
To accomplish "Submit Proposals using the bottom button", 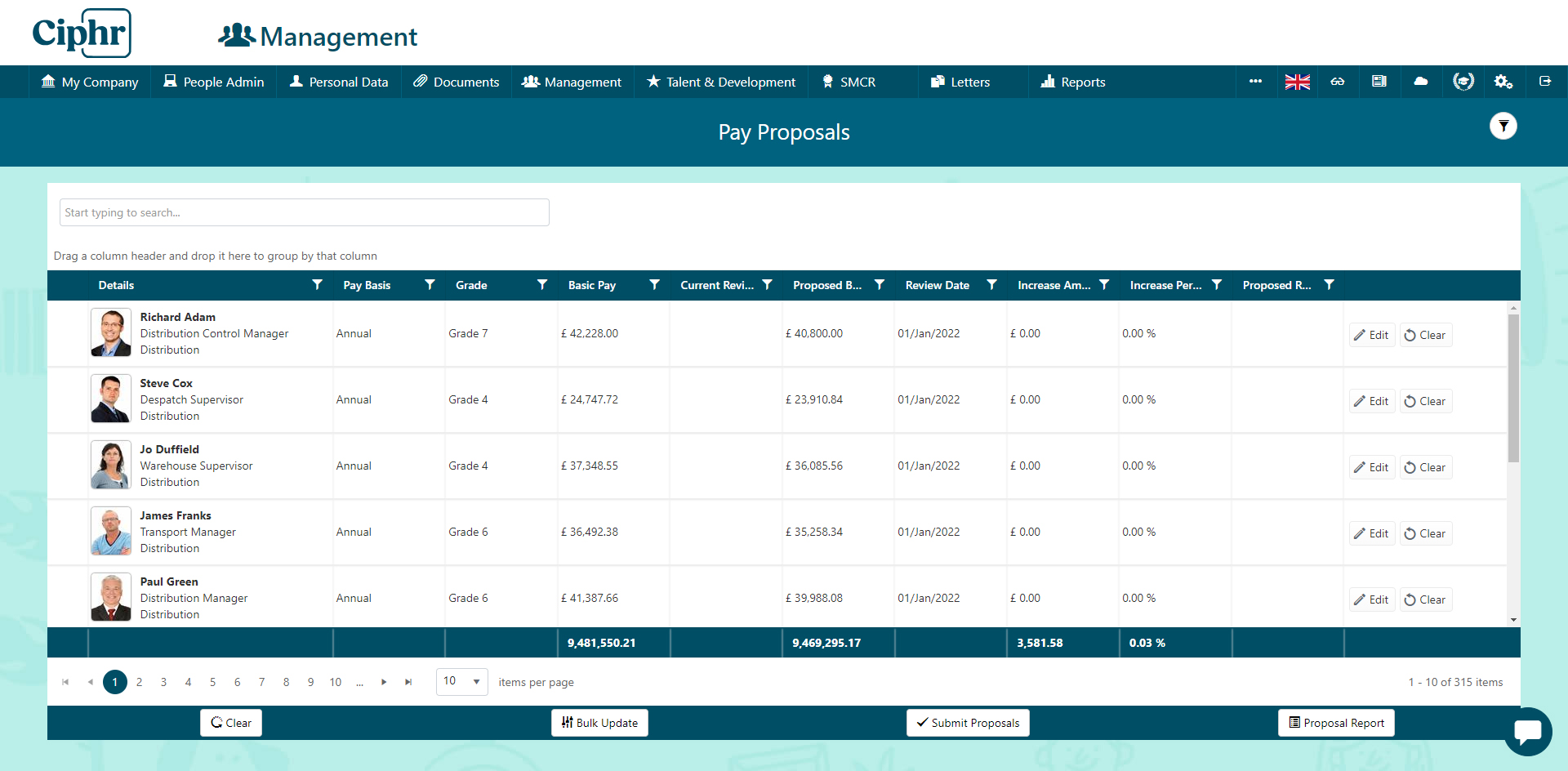I will point(968,723).
